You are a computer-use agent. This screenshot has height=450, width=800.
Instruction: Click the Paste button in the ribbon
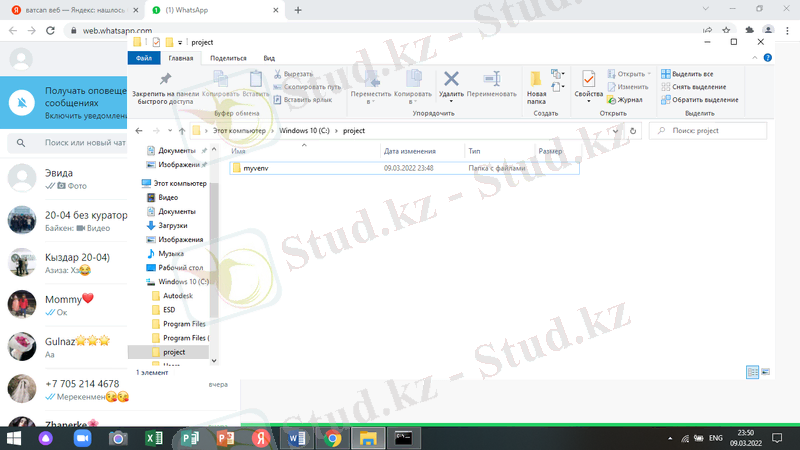pyautogui.click(x=256, y=84)
